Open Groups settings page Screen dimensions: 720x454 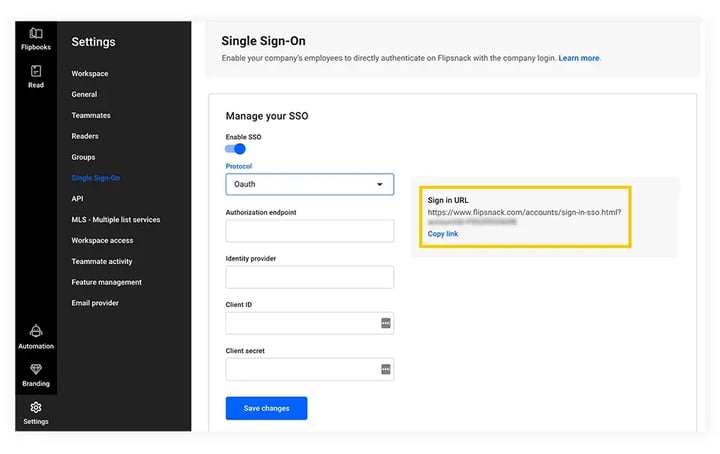pyautogui.click(x=83, y=157)
